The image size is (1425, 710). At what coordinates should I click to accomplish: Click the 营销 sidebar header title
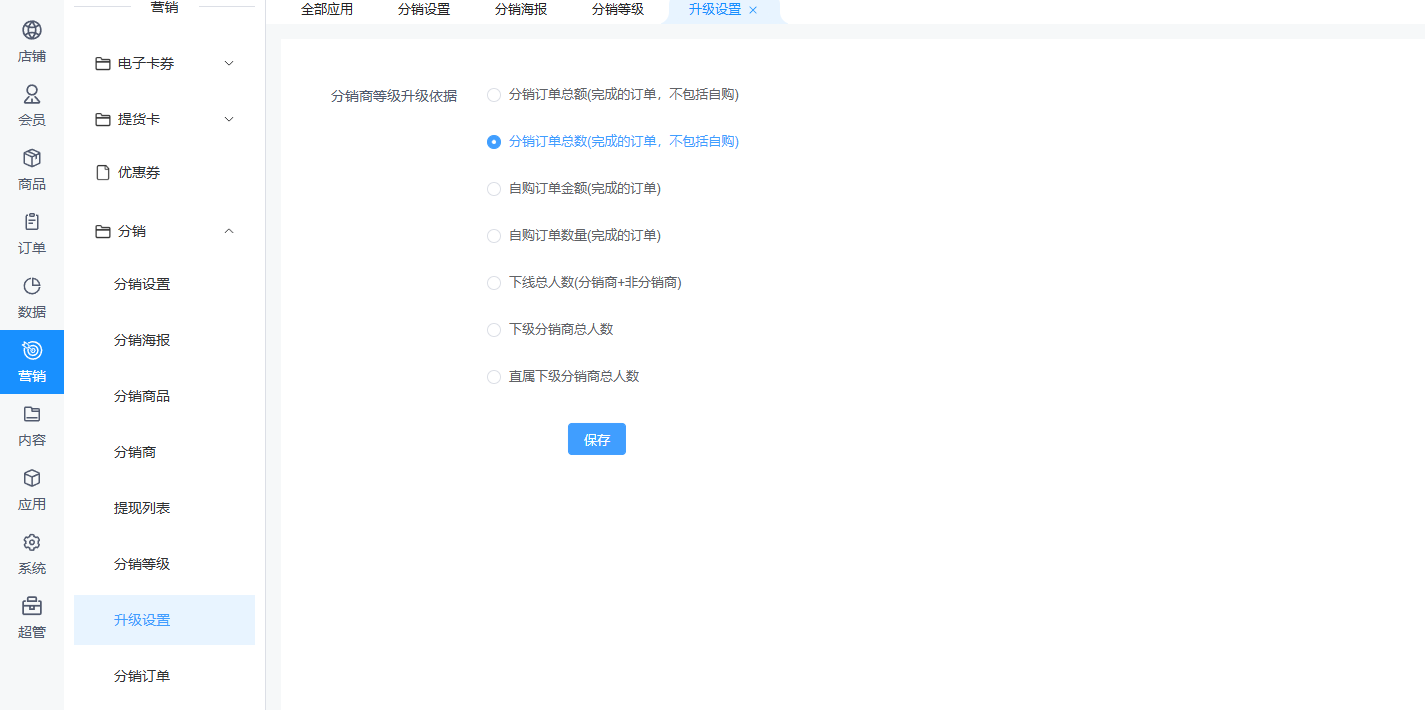(165, 7)
